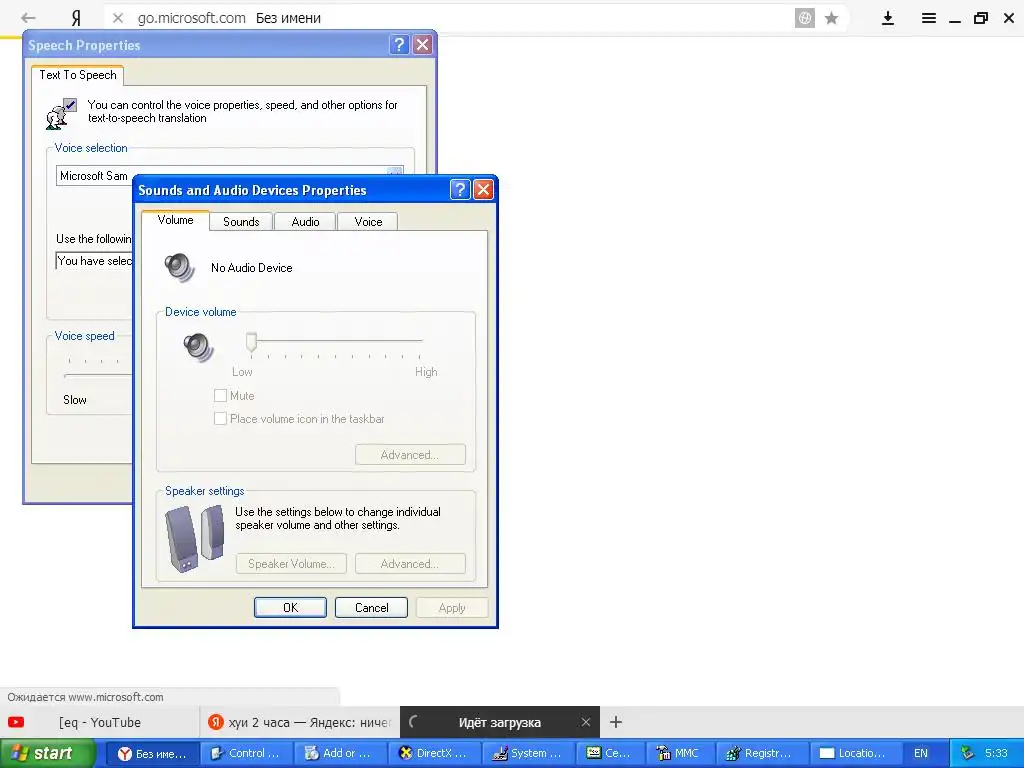Switch to Control Panel taskbar item
This screenshot has width=1024, height=768.
(x=246, y=753)
